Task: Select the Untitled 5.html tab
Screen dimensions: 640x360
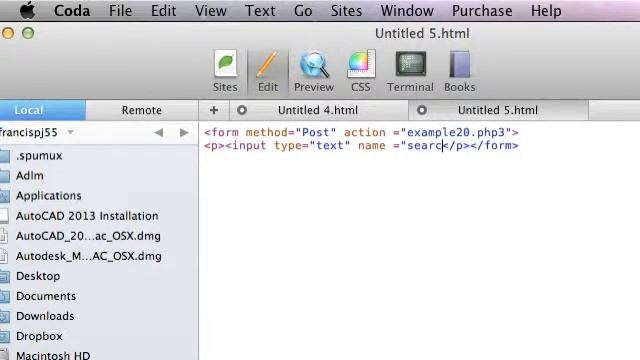Action: click(x=498, y=110)
